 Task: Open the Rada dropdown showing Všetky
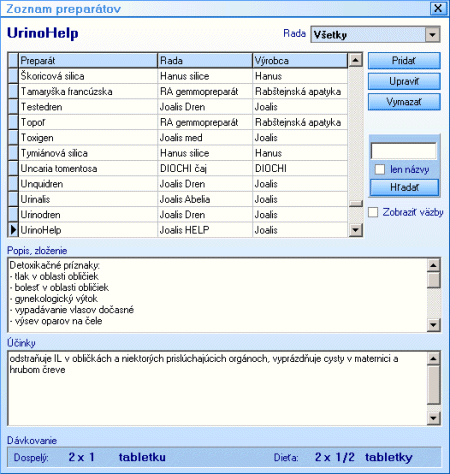(x=432, y=35)
